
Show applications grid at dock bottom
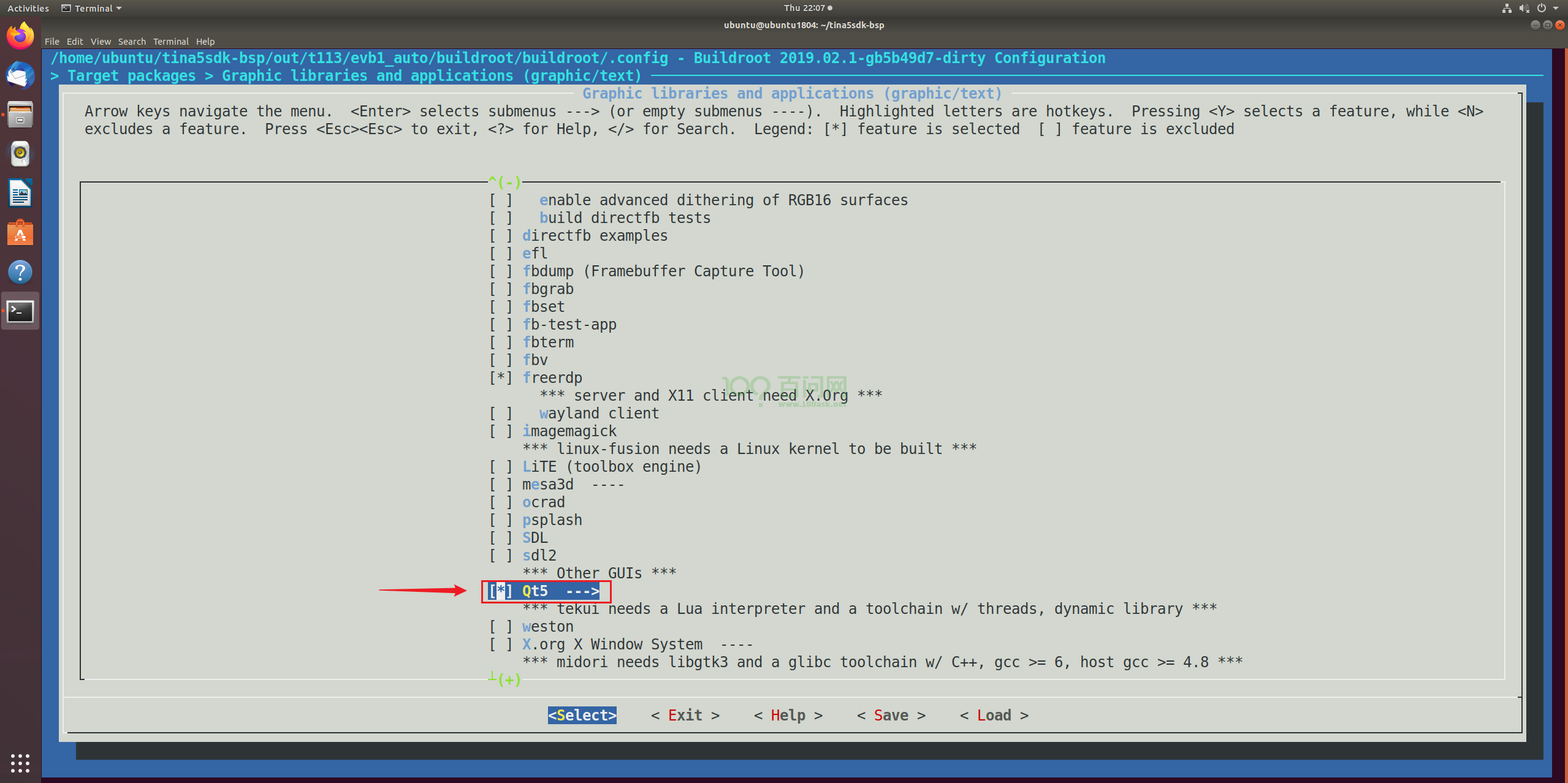coord(20,763)
